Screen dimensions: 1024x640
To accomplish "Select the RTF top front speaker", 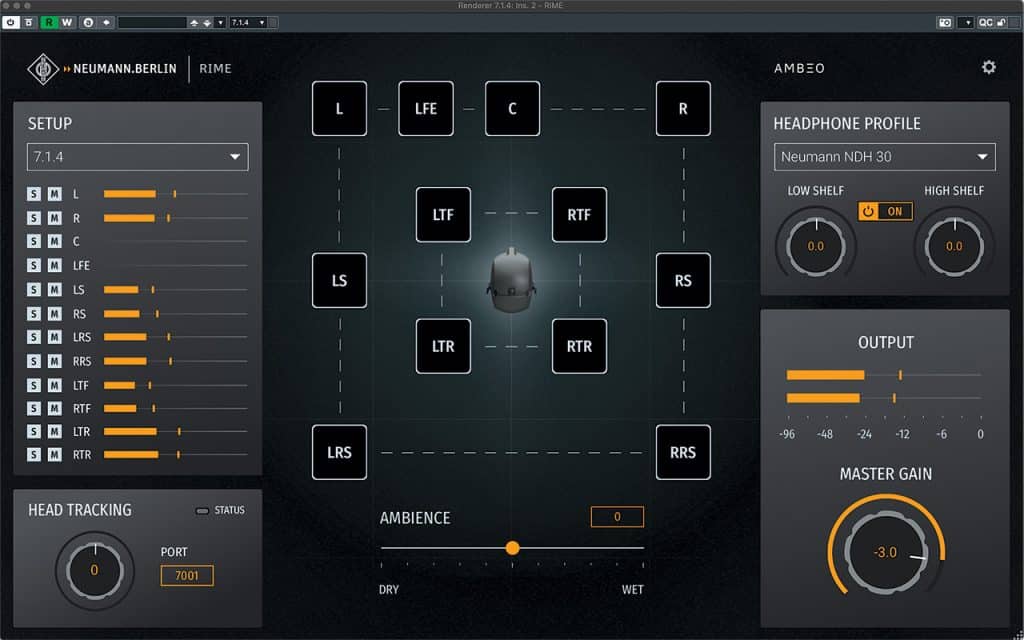I will coord(579,215).
